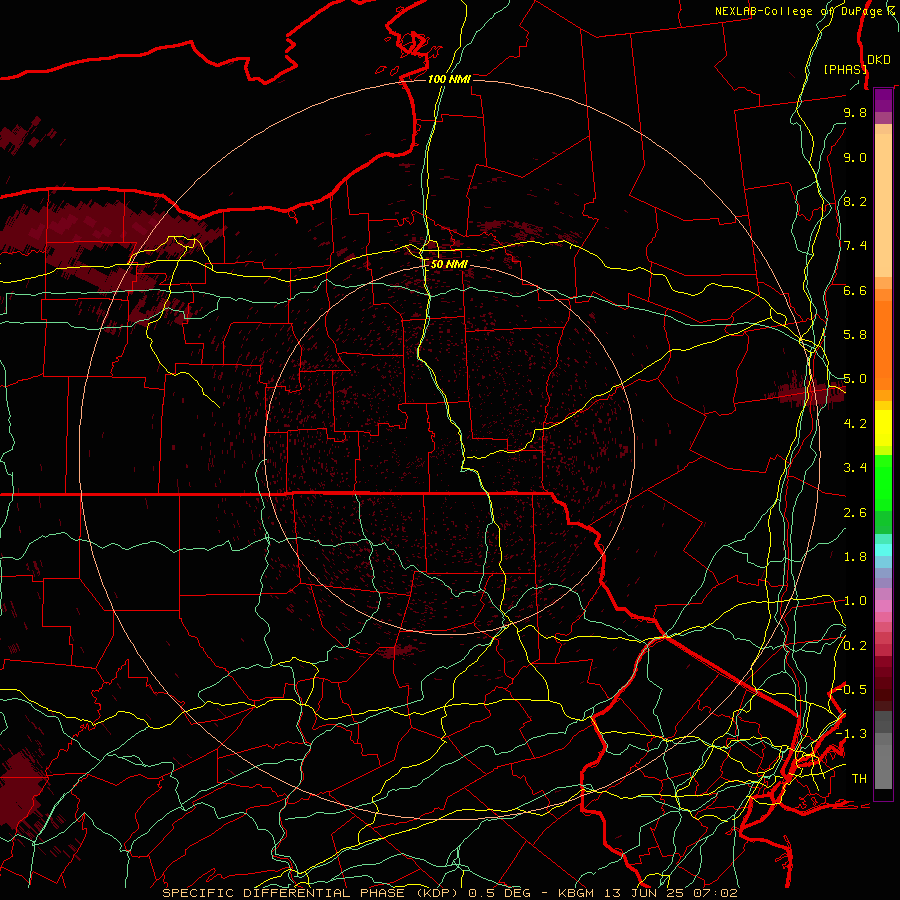Select the bright green band on the color scale
This screenshot has height=900, width=900.
(883, 483)
